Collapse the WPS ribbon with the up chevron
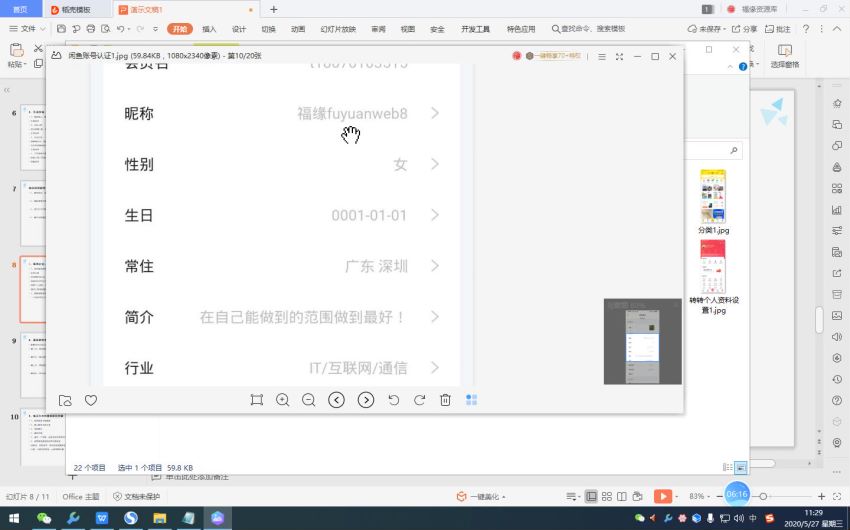Image resolution: width=850 pixels, height=530 pixels. pos(838,29)
